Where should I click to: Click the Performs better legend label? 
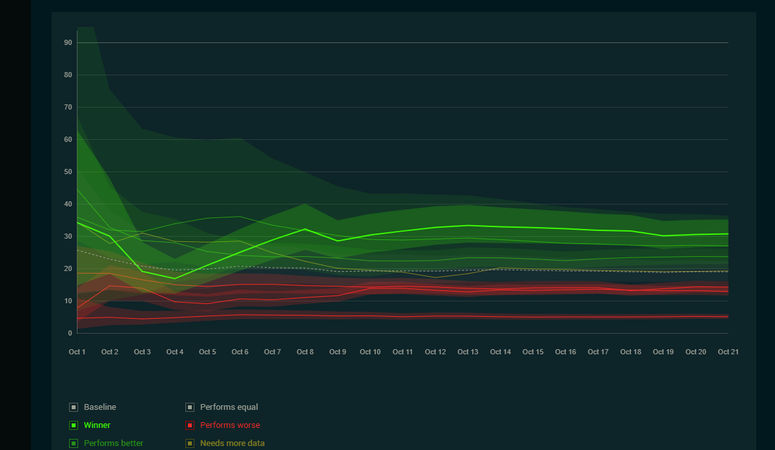(113, 443)
